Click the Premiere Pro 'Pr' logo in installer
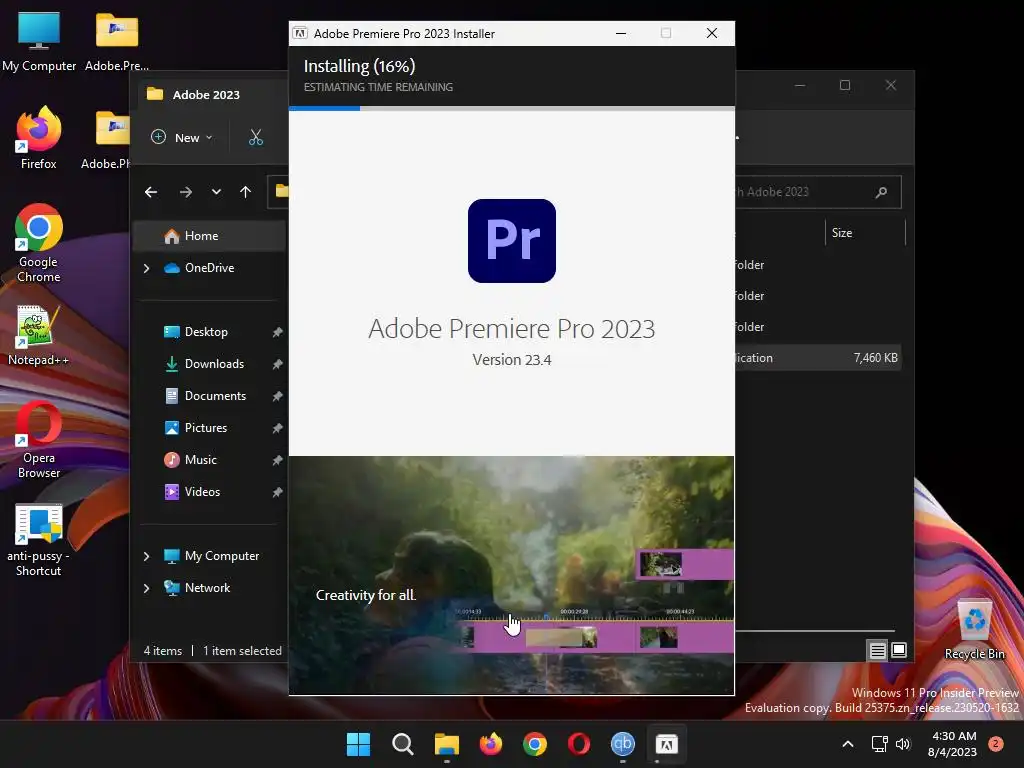Viewport: 1024px width, 768px height. pyautogui.click(x=511, y=241)
